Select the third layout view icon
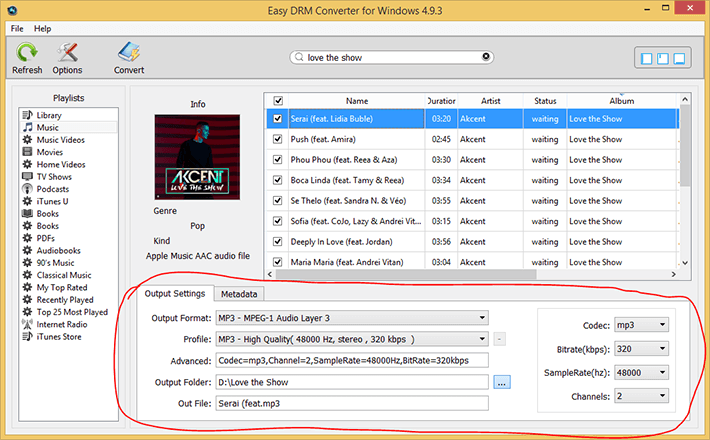This screenshot has width=710, height=440. pos(679,58)
